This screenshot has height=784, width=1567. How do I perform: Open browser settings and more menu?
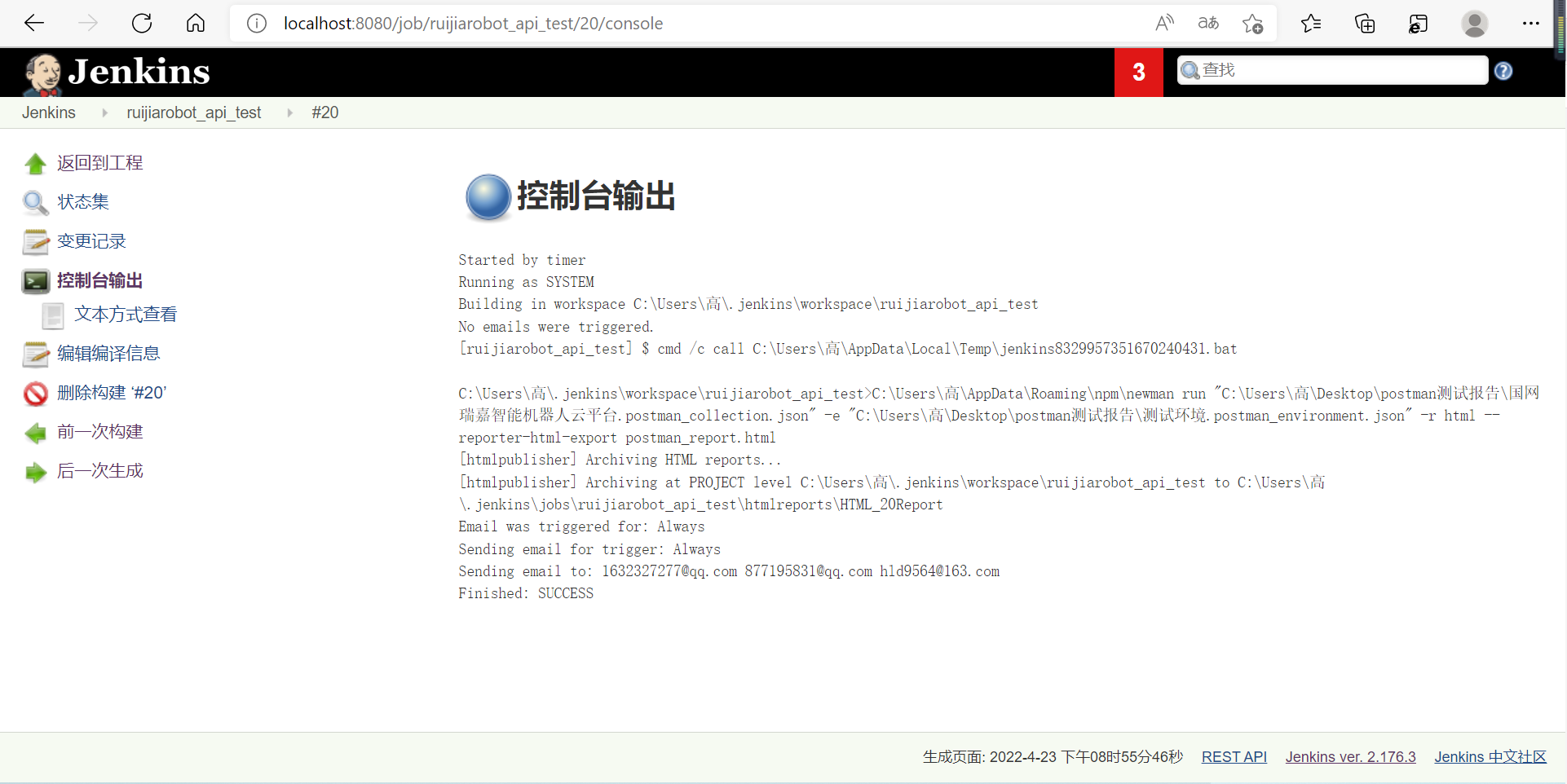[1531, 23]
